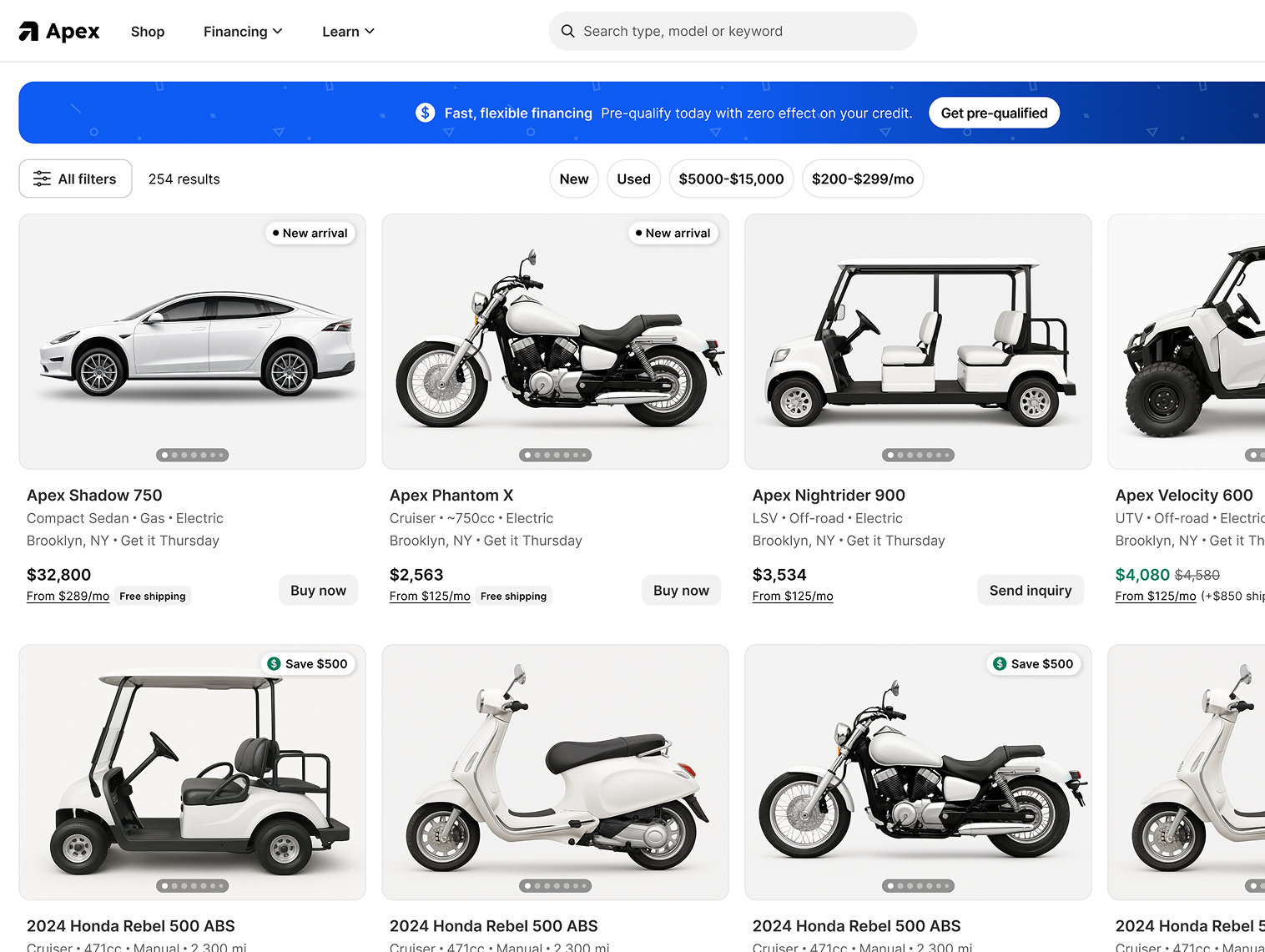Viewport: 1265px width, 952px height.
Task: Click Send inquiry for the Apex Nightrider 900
Action: pos(1031,590)
